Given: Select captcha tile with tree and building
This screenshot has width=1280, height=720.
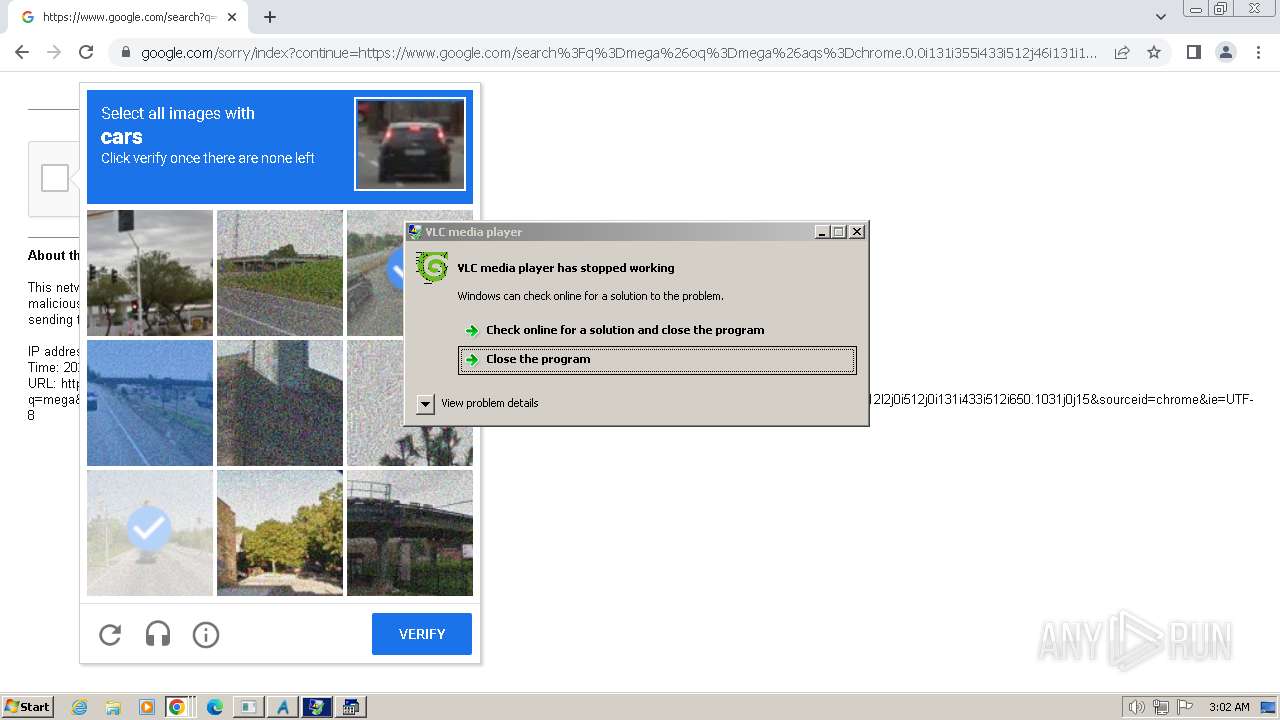Looking at the screenshot, I should 280,533.
